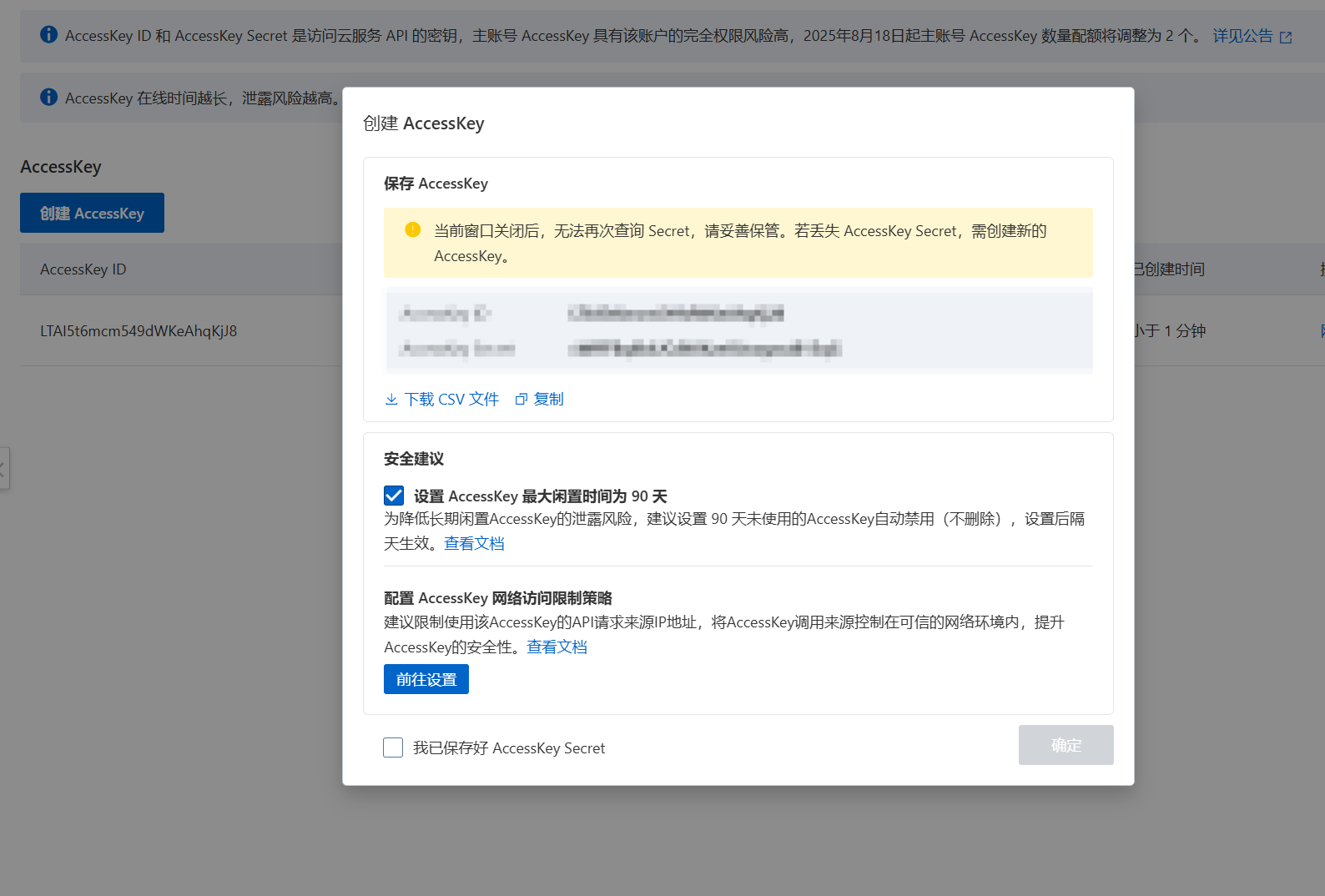Click the 配置 AccessKey 网络访问限制策略 heading
This screenshot has height=896, width=1325.
click(x=498, y=598)
